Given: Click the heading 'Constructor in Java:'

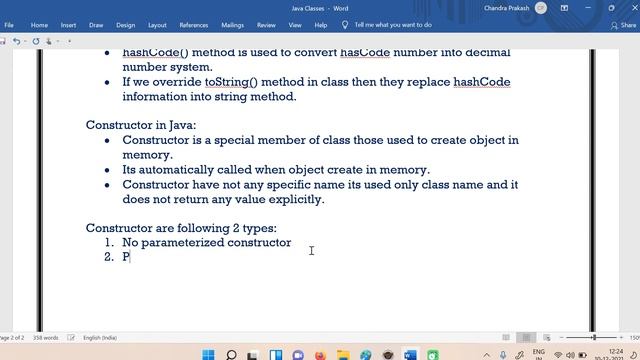Looking at the screenshot, I should 141,125.
